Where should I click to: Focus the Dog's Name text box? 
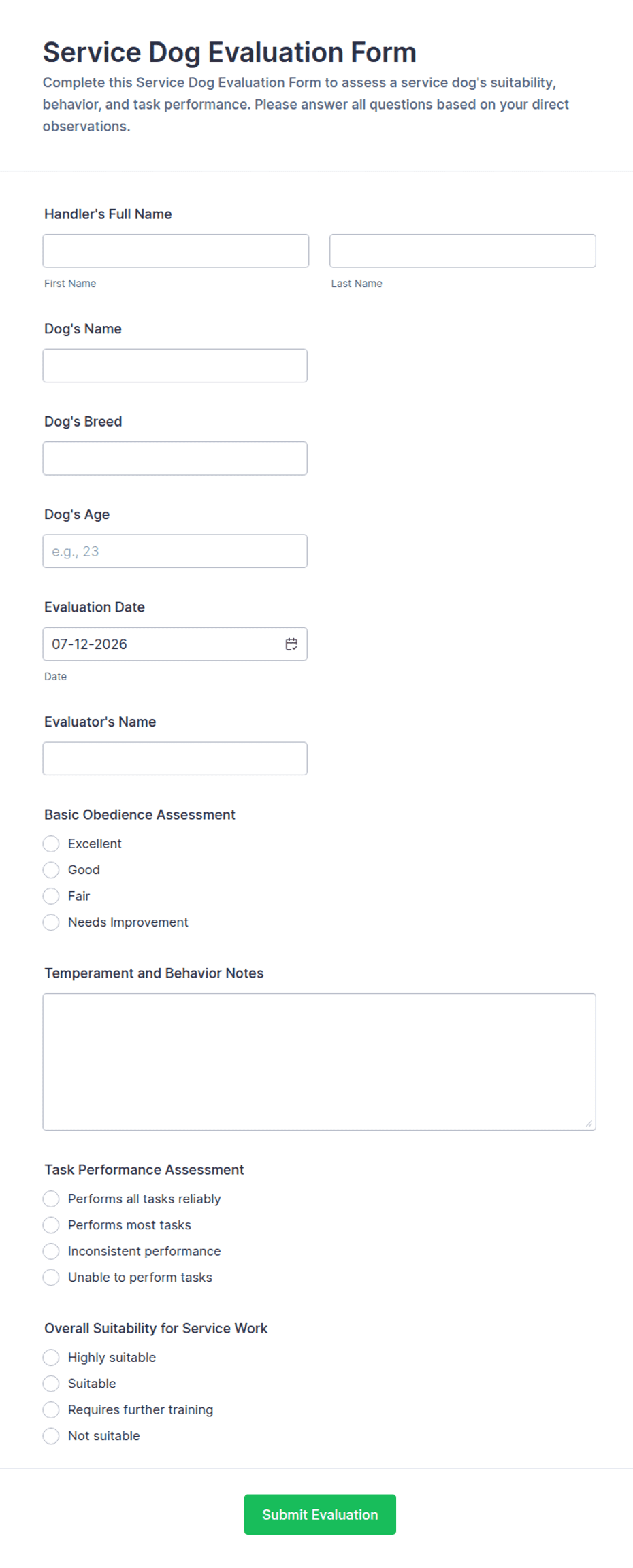[x=175, y=366]
